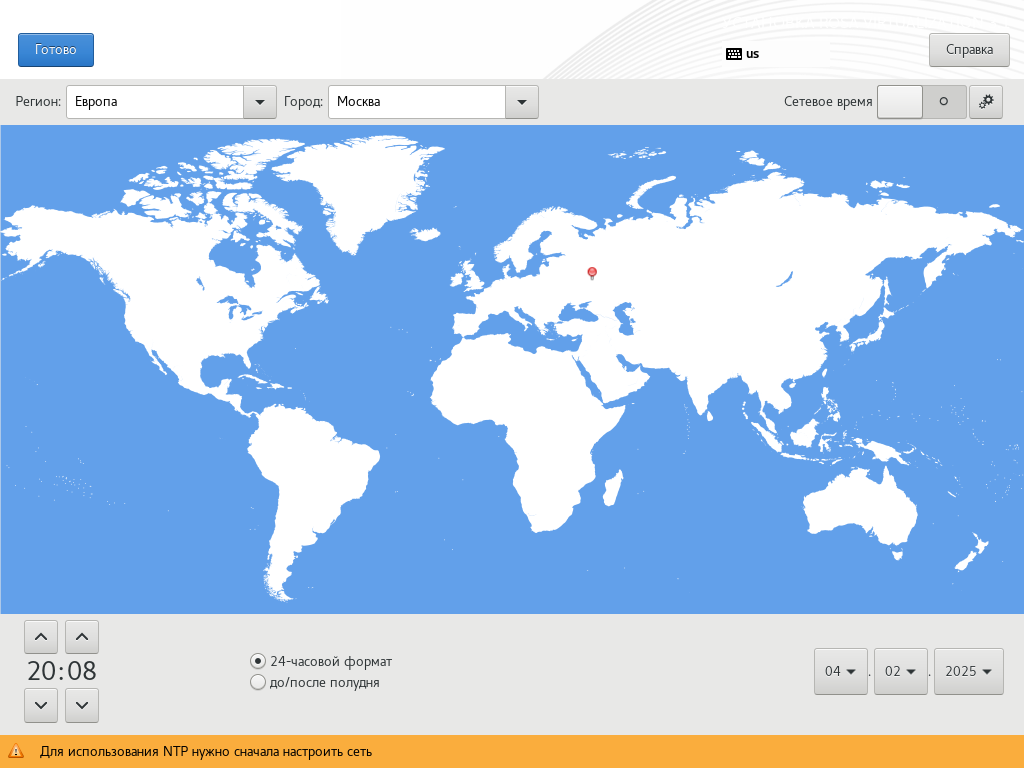Expand the Регион dropdown arrow
This screenshot has height=768, width=1024.
coord(260,102)
